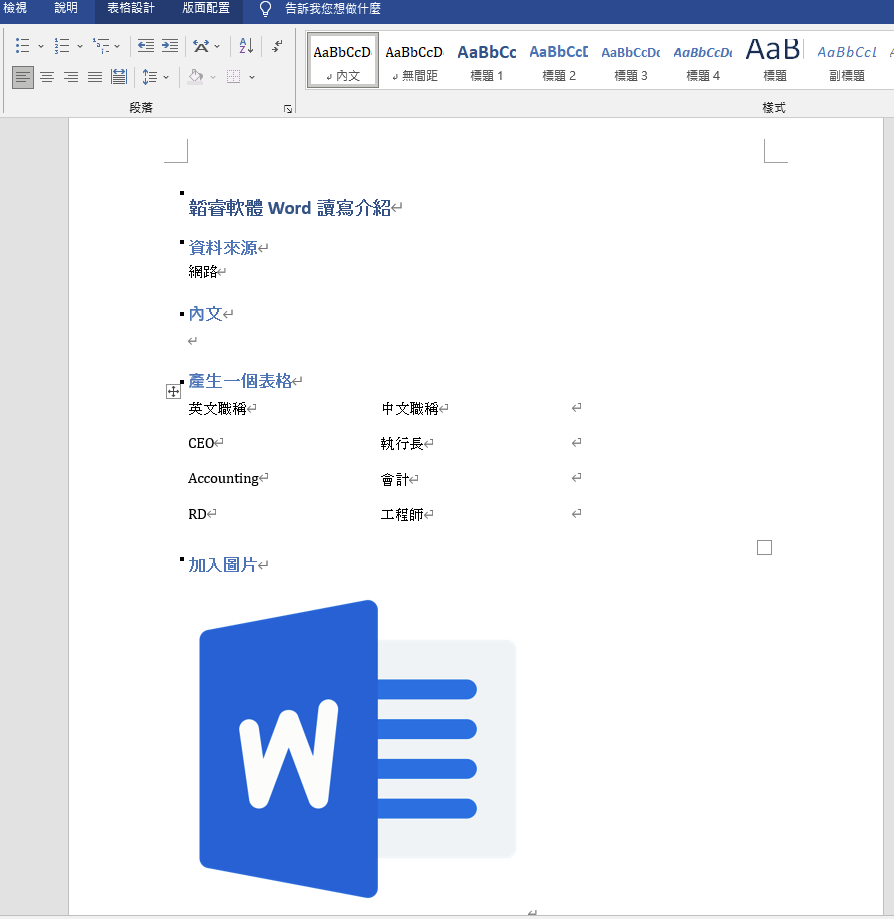Open borders dropdown arrow

[252, 77]
